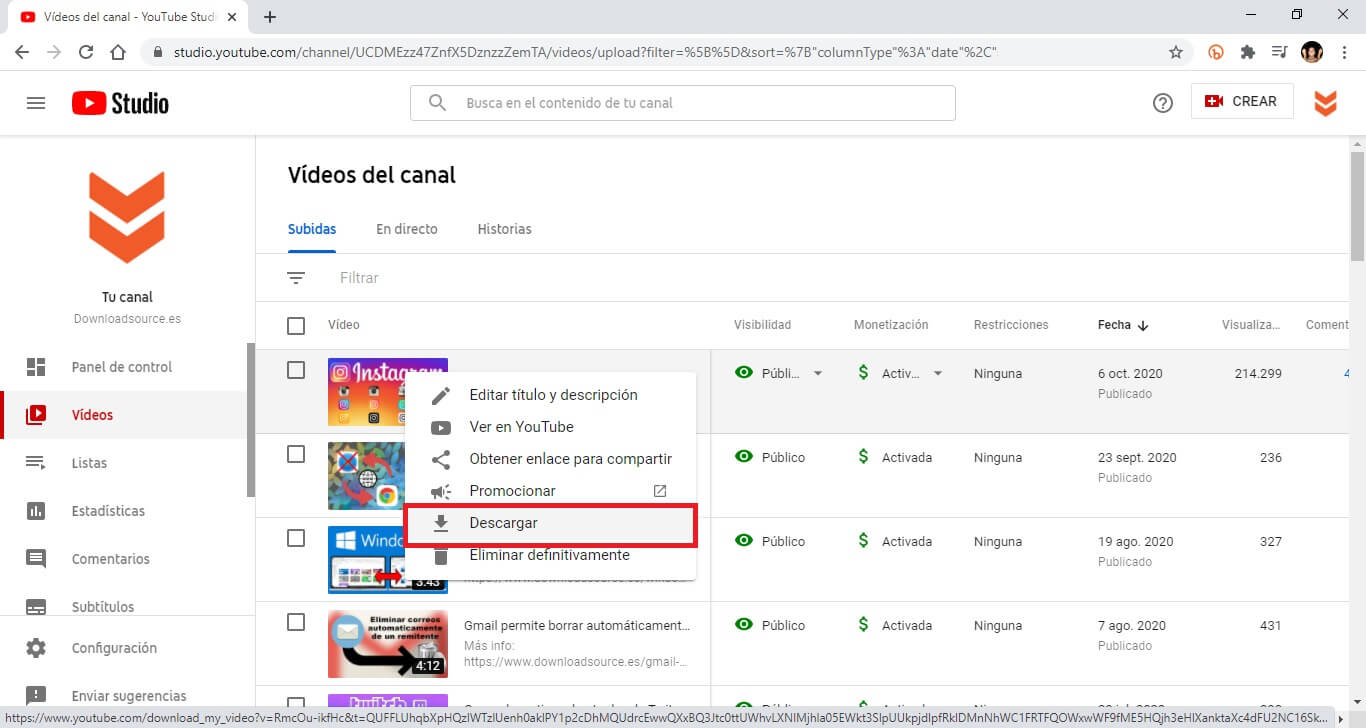Click Enviar sugerencias in sidebar
The image size is (1366, 728).
coord(127,695)
